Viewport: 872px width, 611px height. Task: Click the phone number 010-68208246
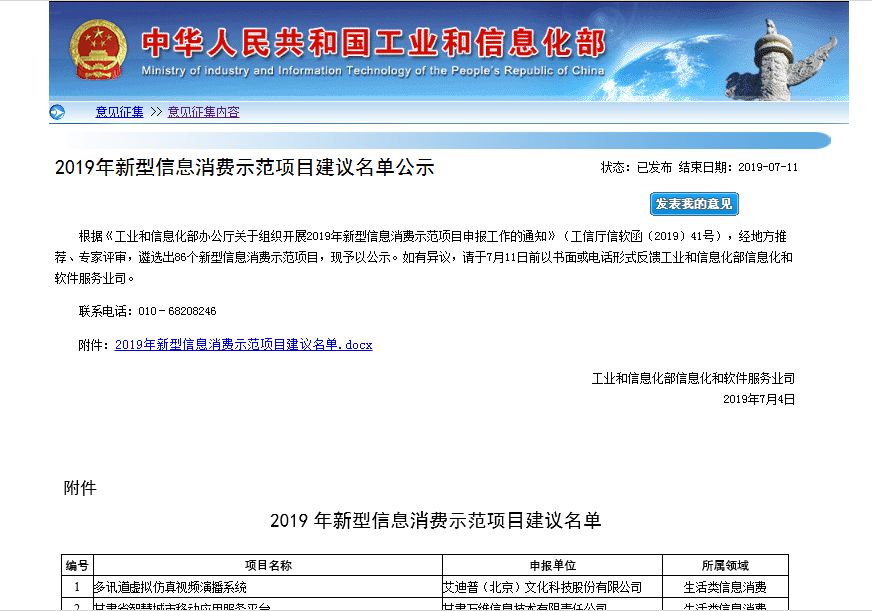click(177, 311)
